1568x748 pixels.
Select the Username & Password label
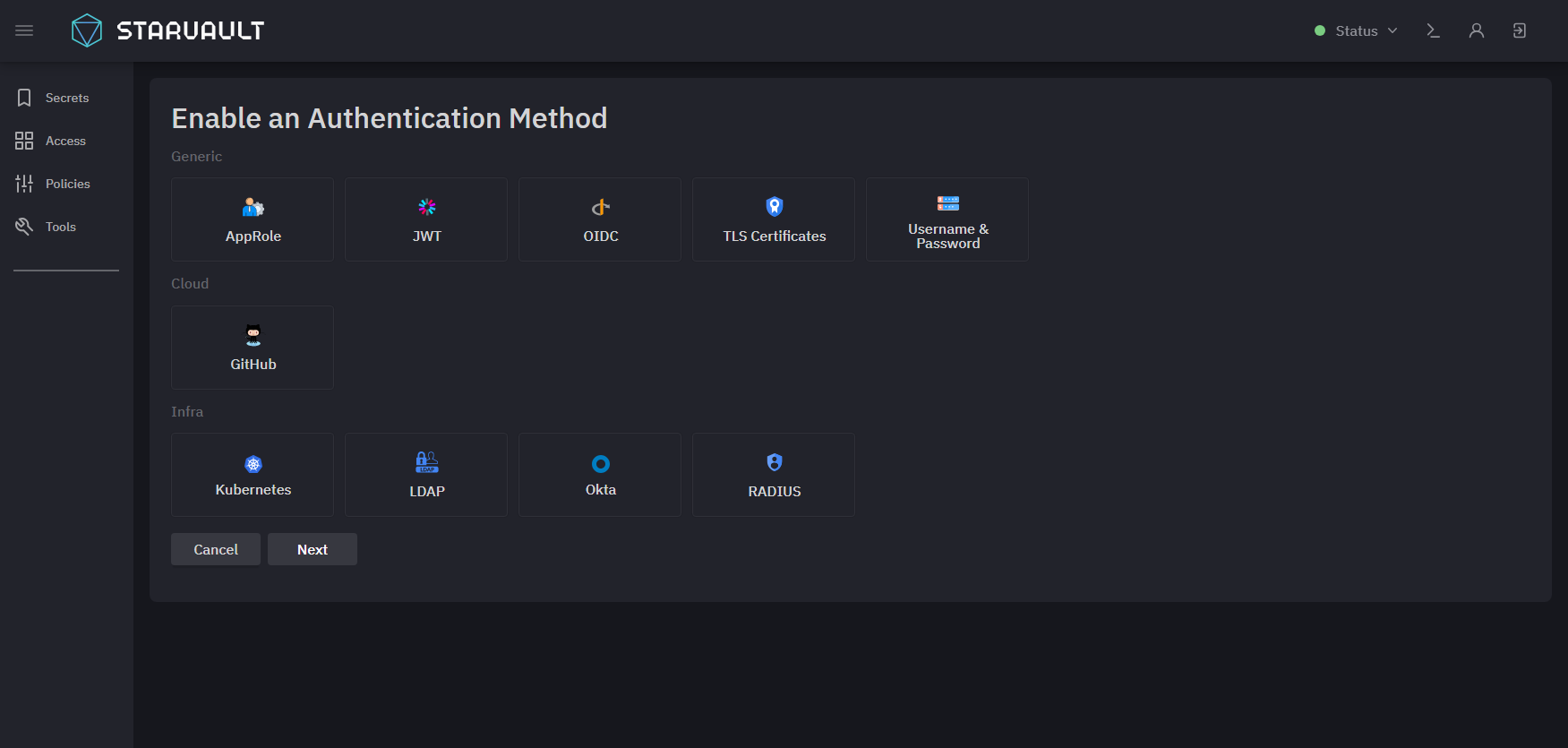pos(948,236)
